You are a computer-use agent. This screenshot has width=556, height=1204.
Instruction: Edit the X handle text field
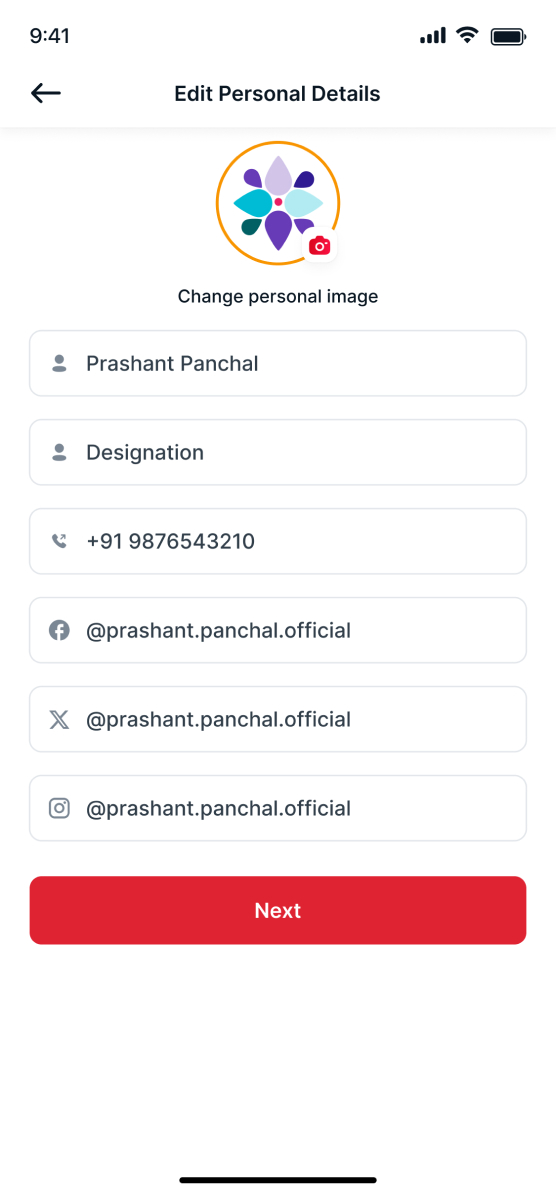pos(278,719)
